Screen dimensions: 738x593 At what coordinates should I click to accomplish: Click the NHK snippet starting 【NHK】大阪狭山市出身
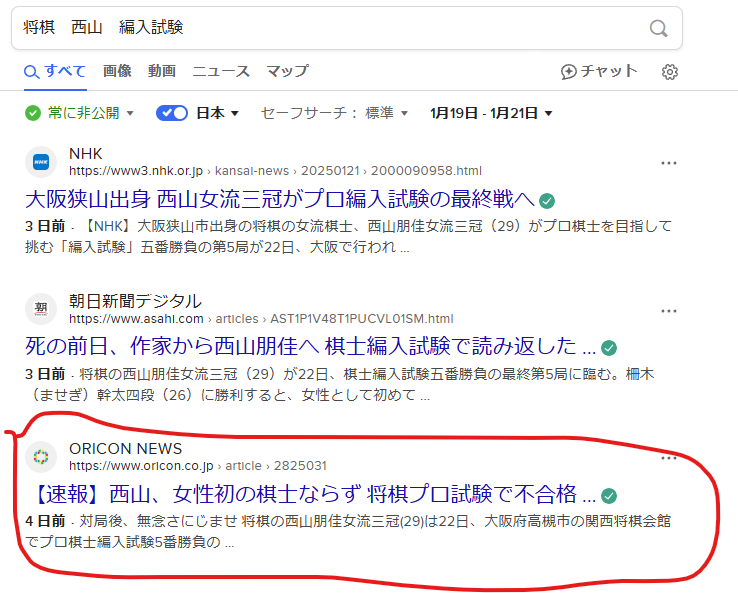click(348, 236)
